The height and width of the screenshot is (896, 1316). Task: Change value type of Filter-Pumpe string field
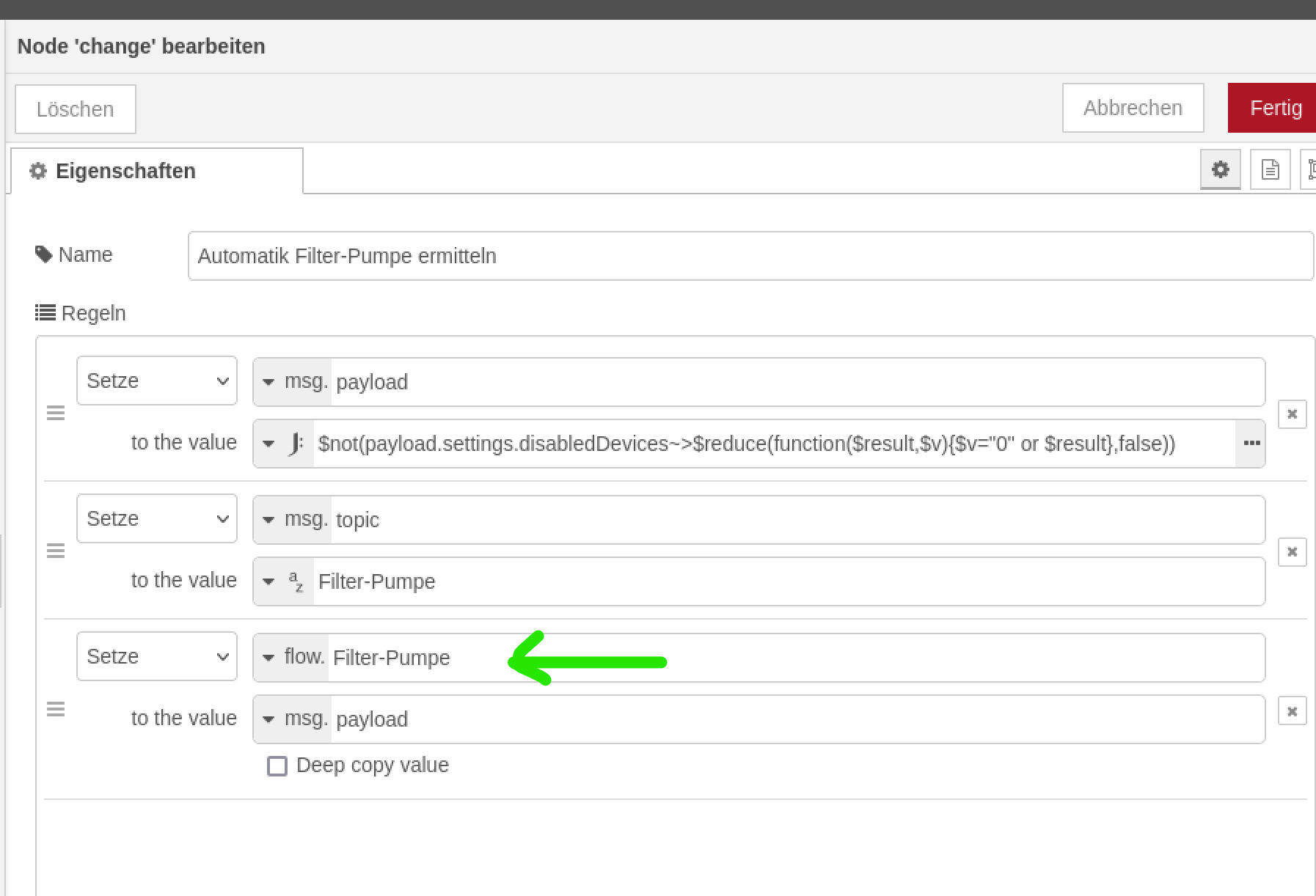pos(284,581)
